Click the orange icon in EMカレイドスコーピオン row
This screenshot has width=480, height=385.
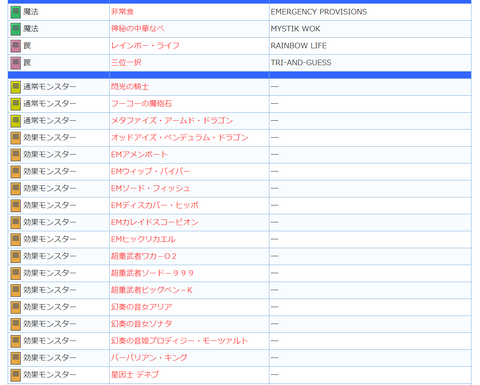(16, 223)
